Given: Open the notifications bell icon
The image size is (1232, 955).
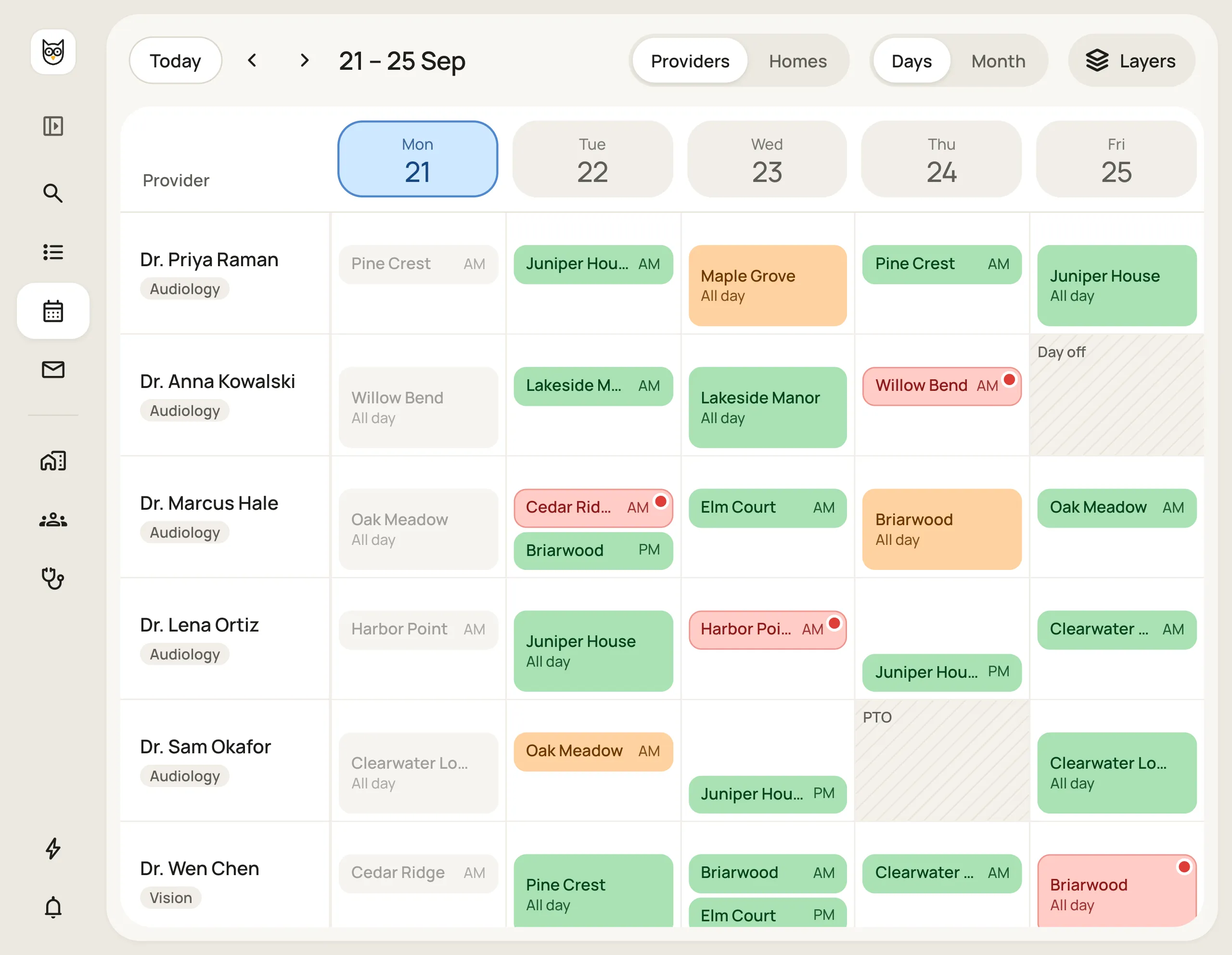Looking at the screenshot, I should [53, 907].
